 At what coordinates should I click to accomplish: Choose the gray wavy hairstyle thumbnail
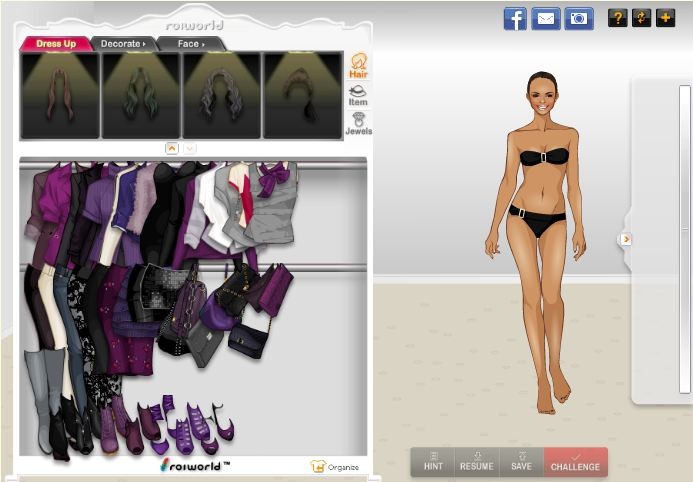221,95
